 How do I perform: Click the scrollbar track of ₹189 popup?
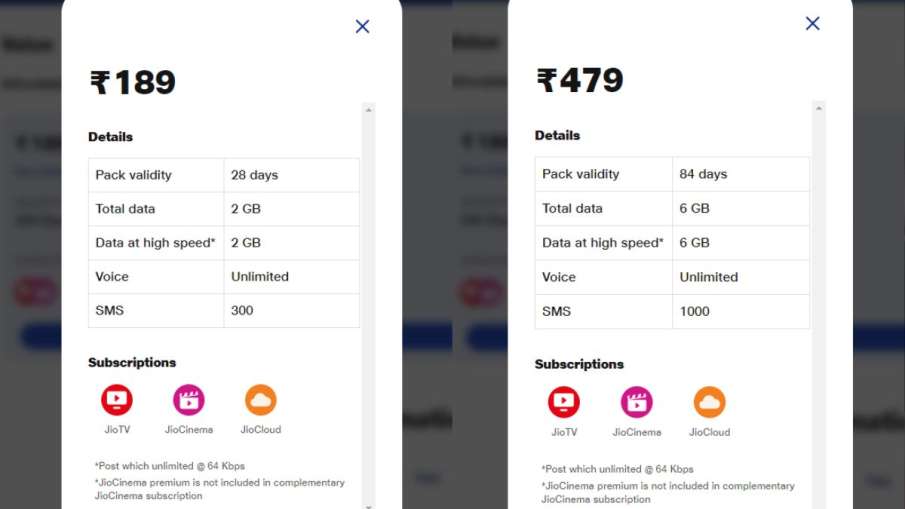click(x=369, y=300)
